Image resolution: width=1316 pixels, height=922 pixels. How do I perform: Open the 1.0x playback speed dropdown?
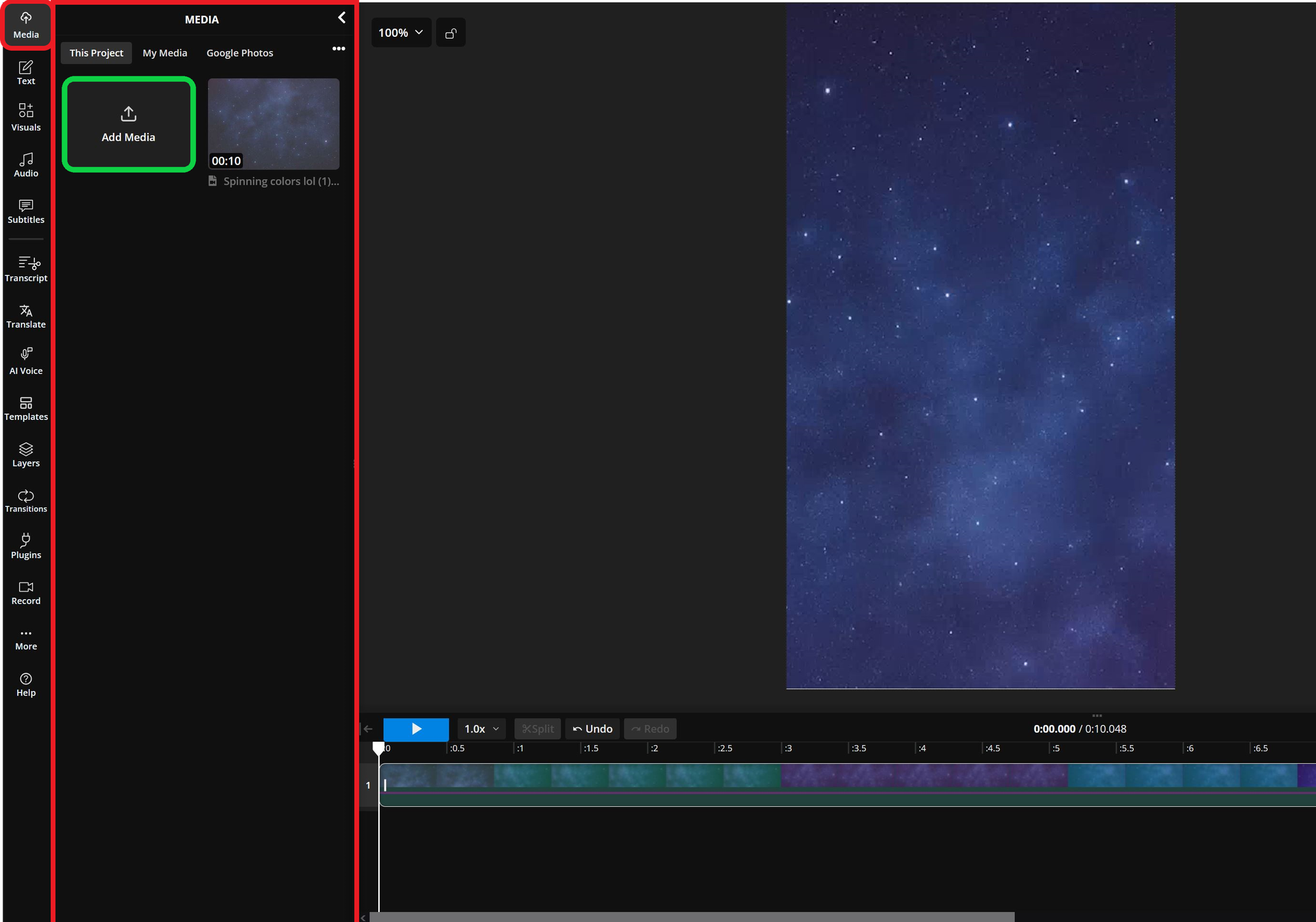(x=482, y=729)
